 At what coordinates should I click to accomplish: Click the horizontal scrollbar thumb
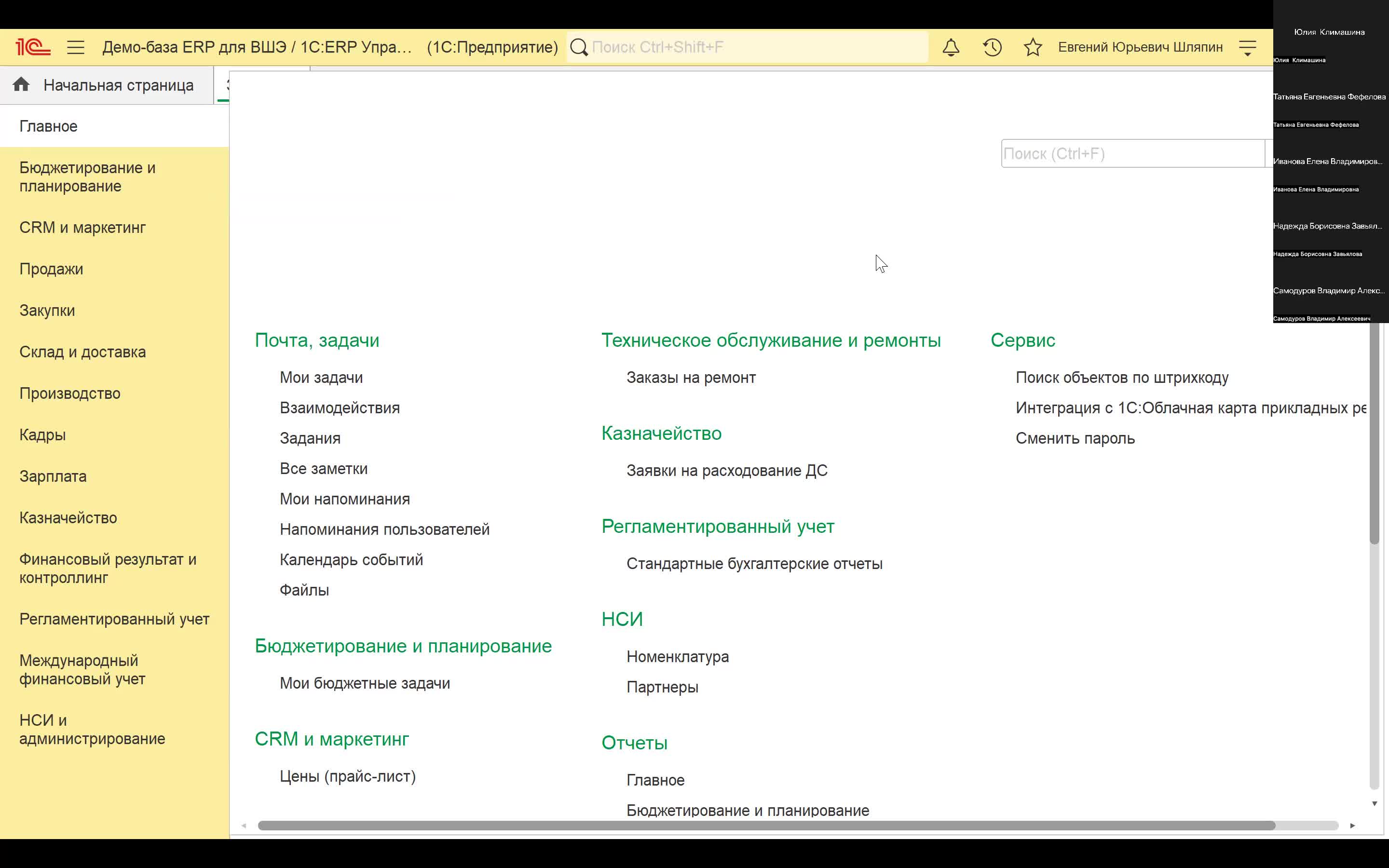[x=767, y=826]
